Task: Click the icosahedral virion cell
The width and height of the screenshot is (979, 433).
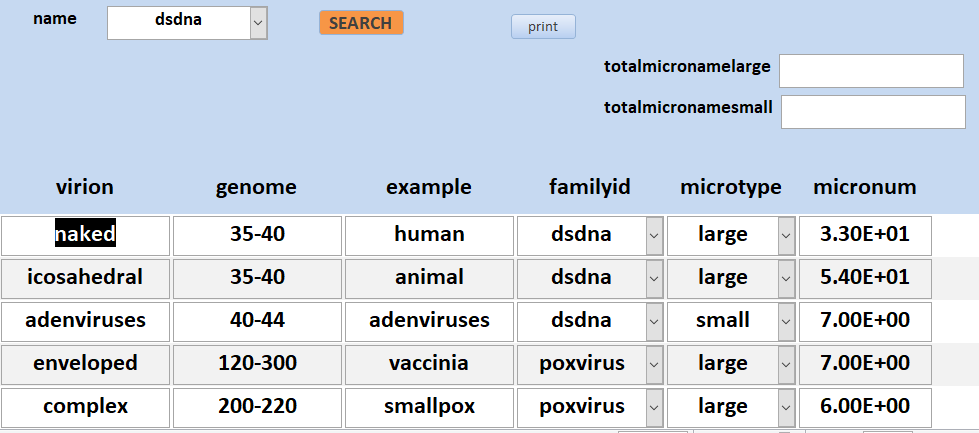Action: [86, 279]
